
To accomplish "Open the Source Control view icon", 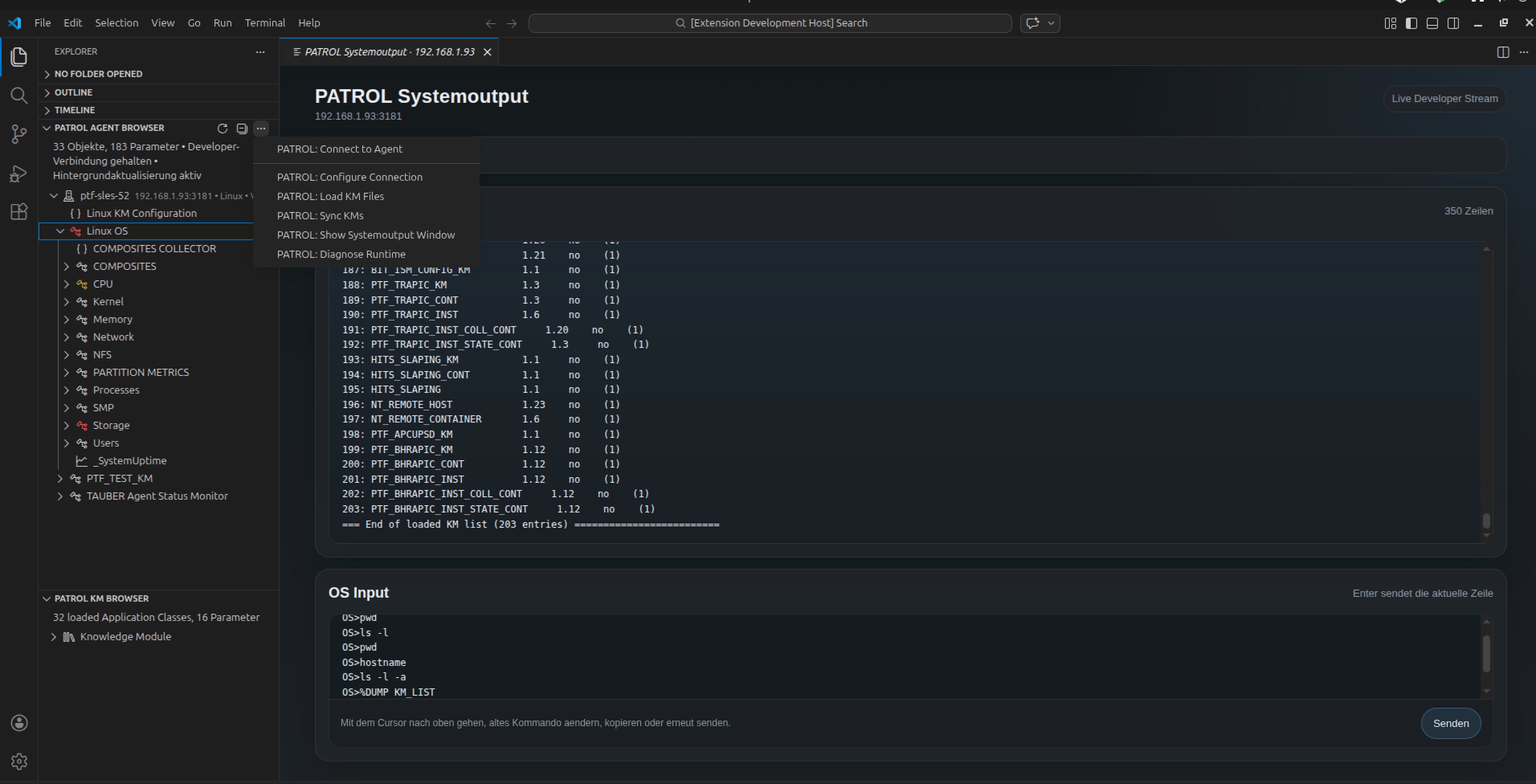I will [19, 134].
